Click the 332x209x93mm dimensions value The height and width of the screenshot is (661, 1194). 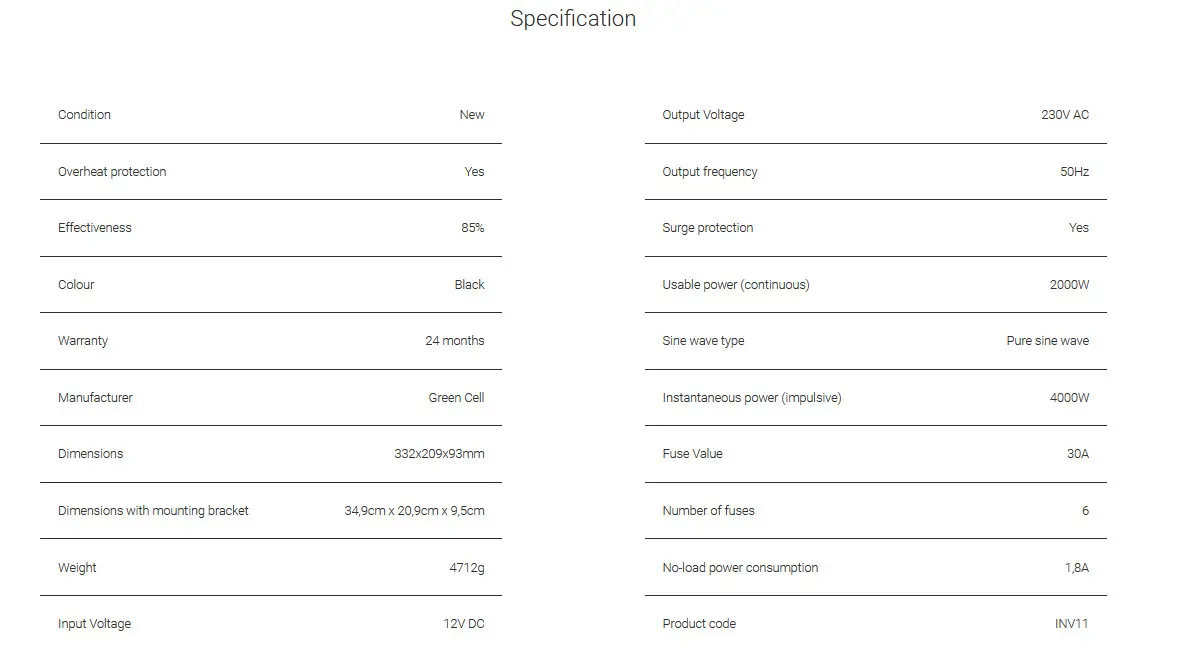[x=439, y=454]
